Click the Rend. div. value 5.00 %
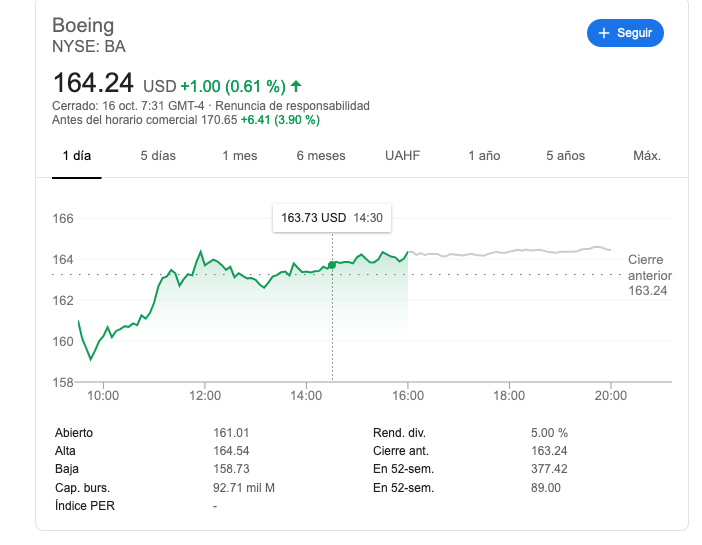 tap(549, 433)
